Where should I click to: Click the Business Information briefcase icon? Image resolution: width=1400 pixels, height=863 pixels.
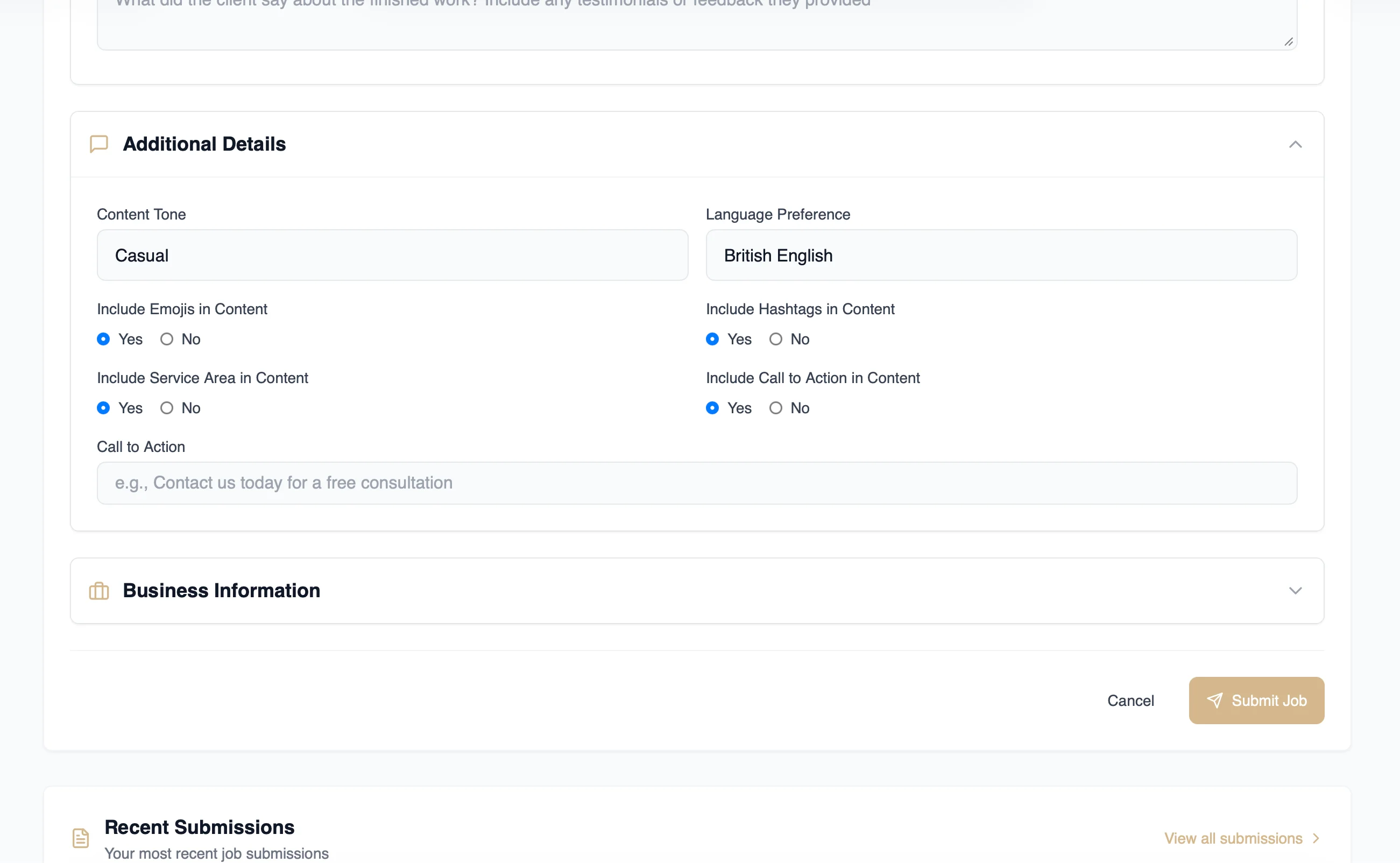[x=99, y=591]
